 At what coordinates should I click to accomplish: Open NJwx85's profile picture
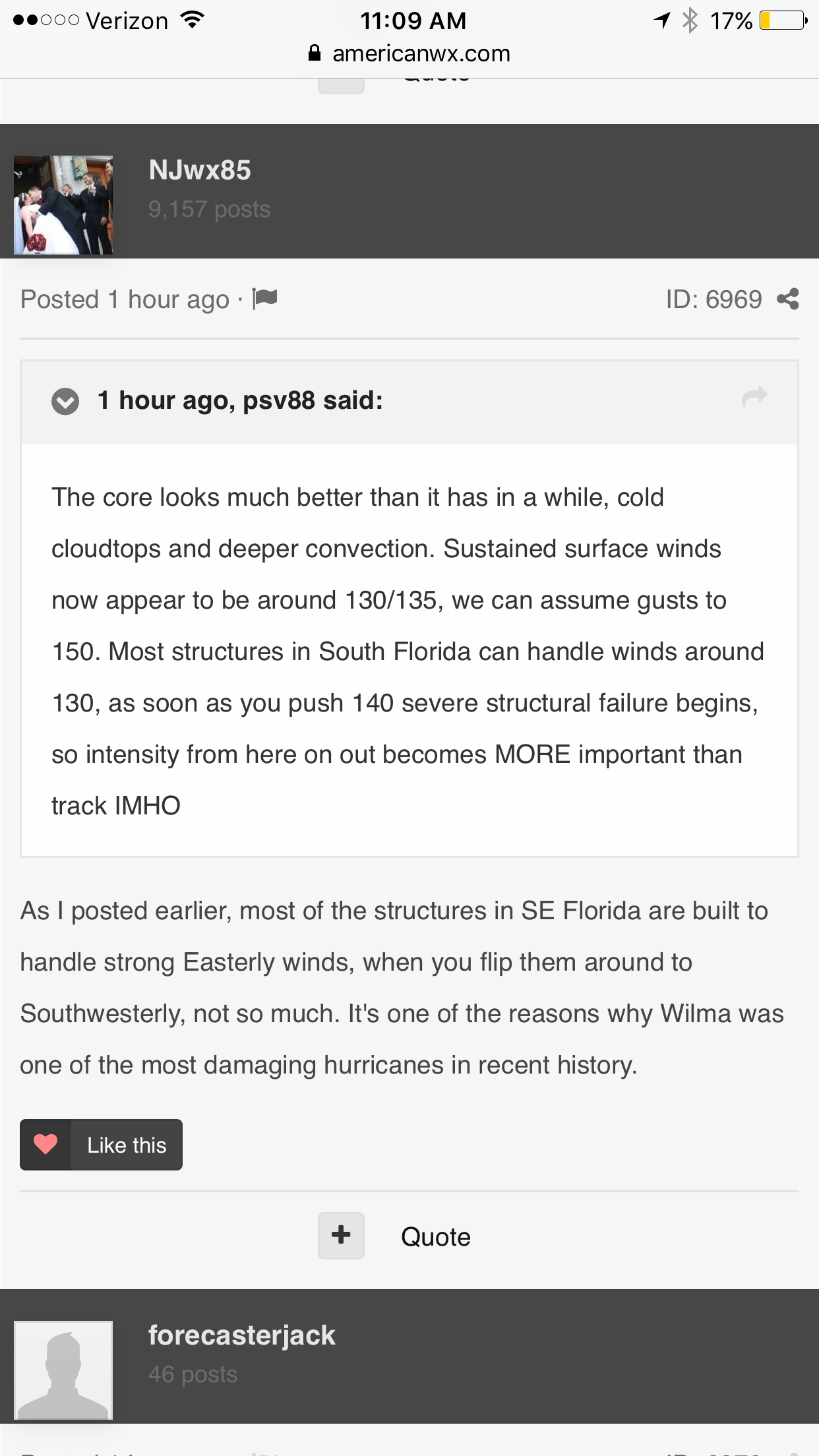(x=63, y=205)
